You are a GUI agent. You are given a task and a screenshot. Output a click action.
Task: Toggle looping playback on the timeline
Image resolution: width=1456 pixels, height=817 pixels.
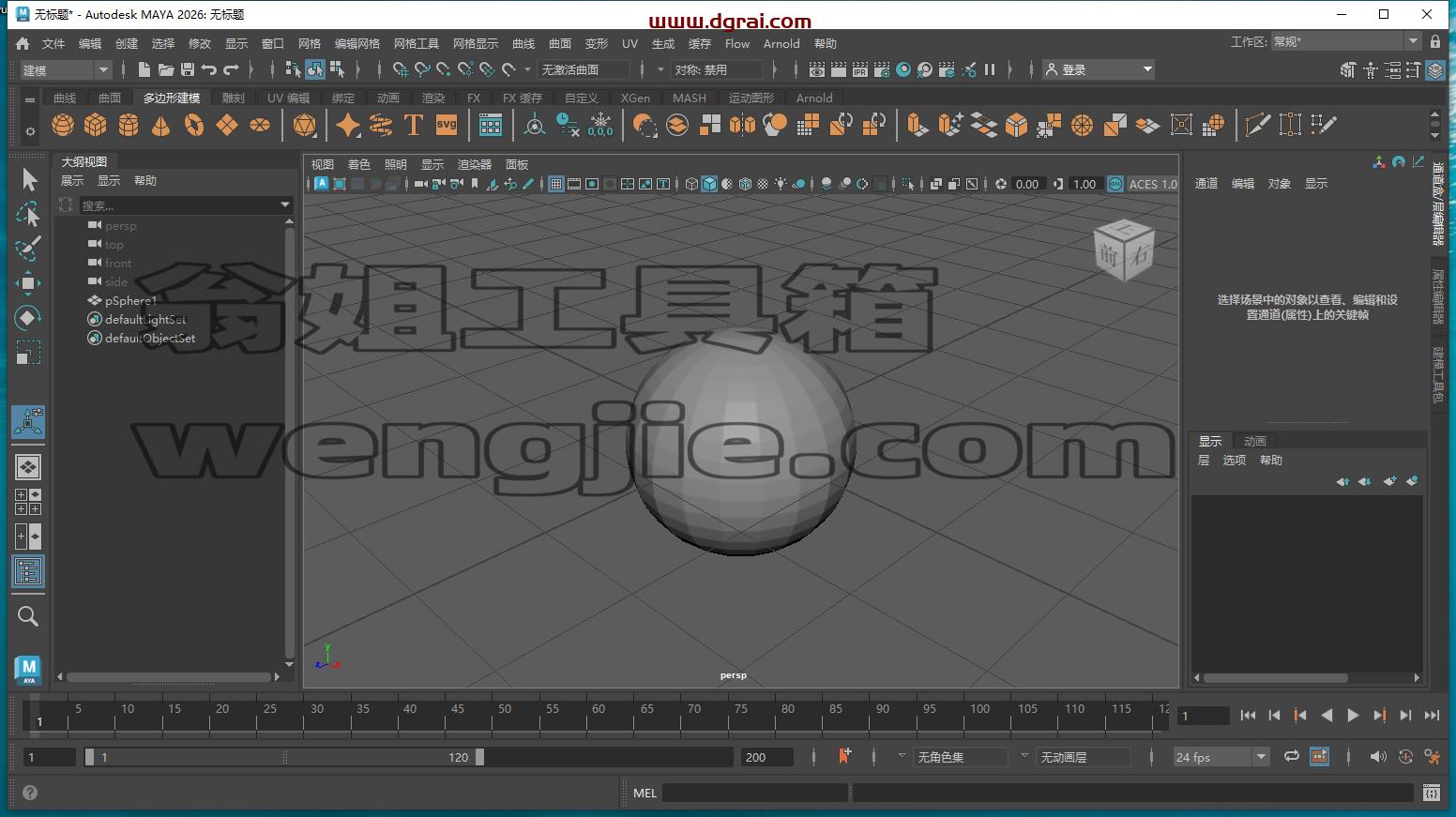(x=1292, y=756)
